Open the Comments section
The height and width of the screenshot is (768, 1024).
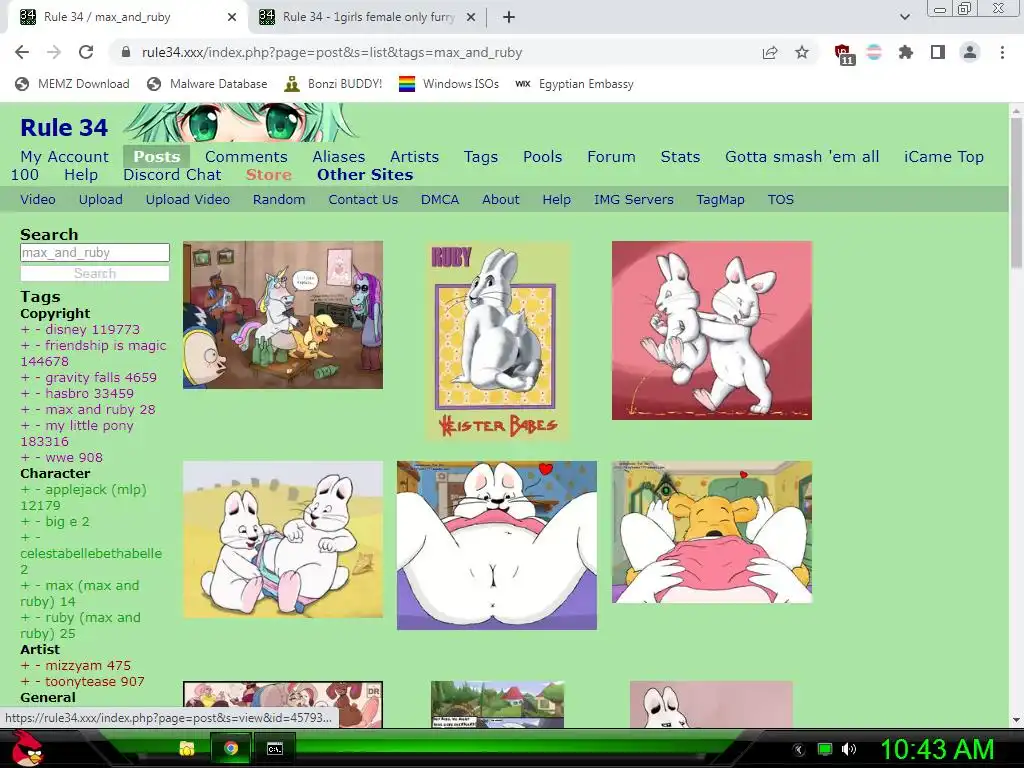pyautogui.click(x=246, y=157)
